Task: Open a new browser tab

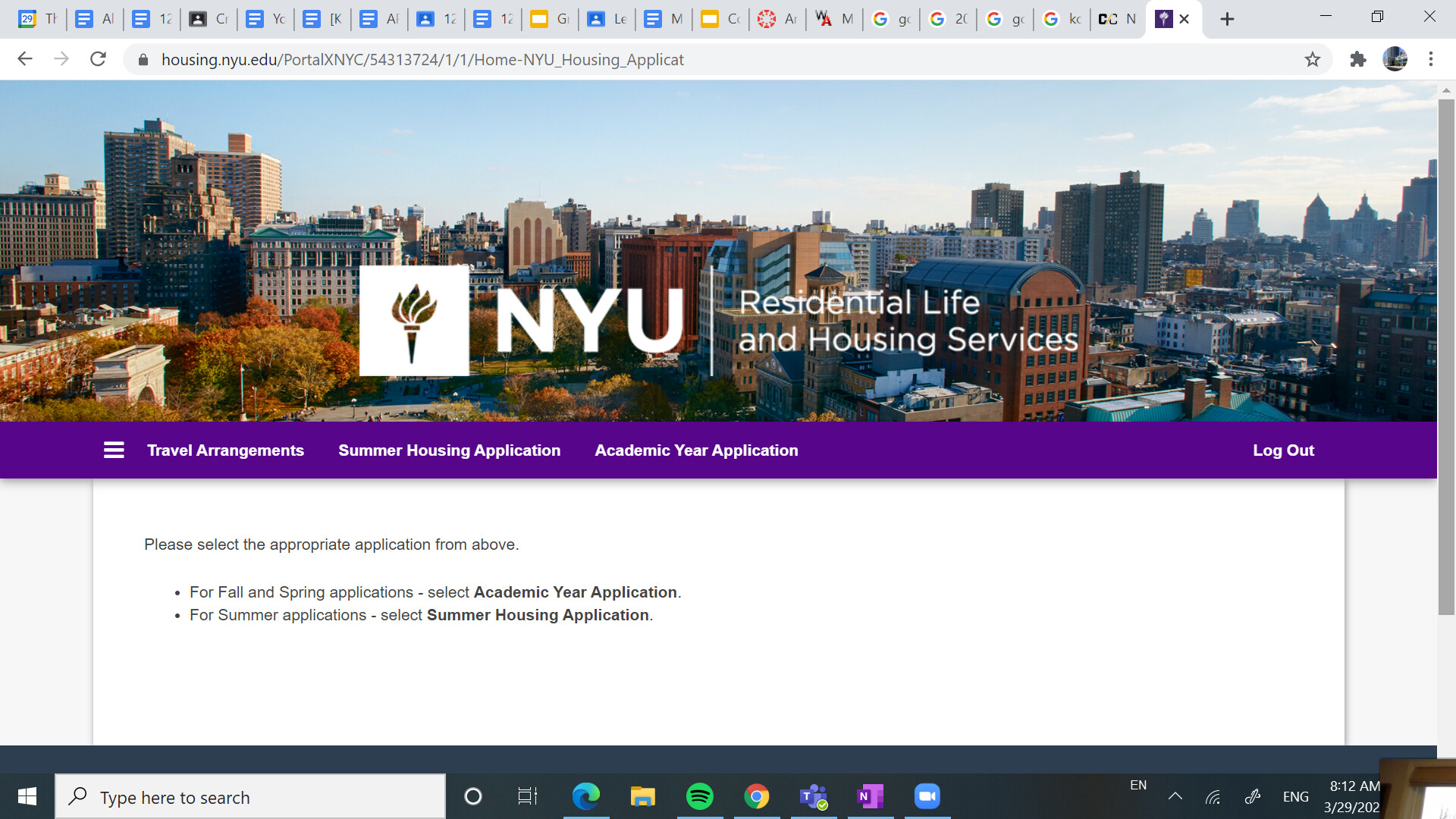Action: click(1227, 19)
